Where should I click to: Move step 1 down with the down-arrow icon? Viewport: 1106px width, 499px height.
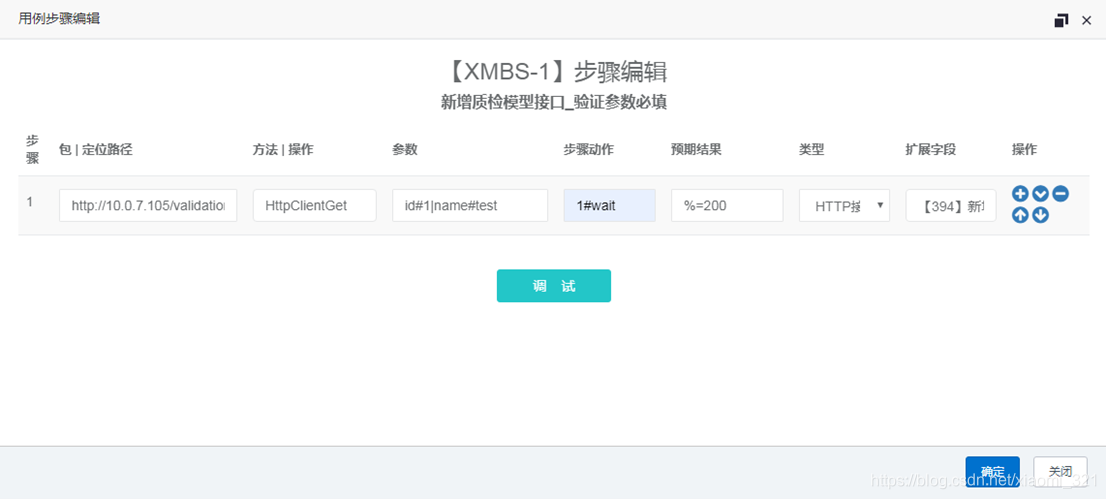coord(1040,215)
